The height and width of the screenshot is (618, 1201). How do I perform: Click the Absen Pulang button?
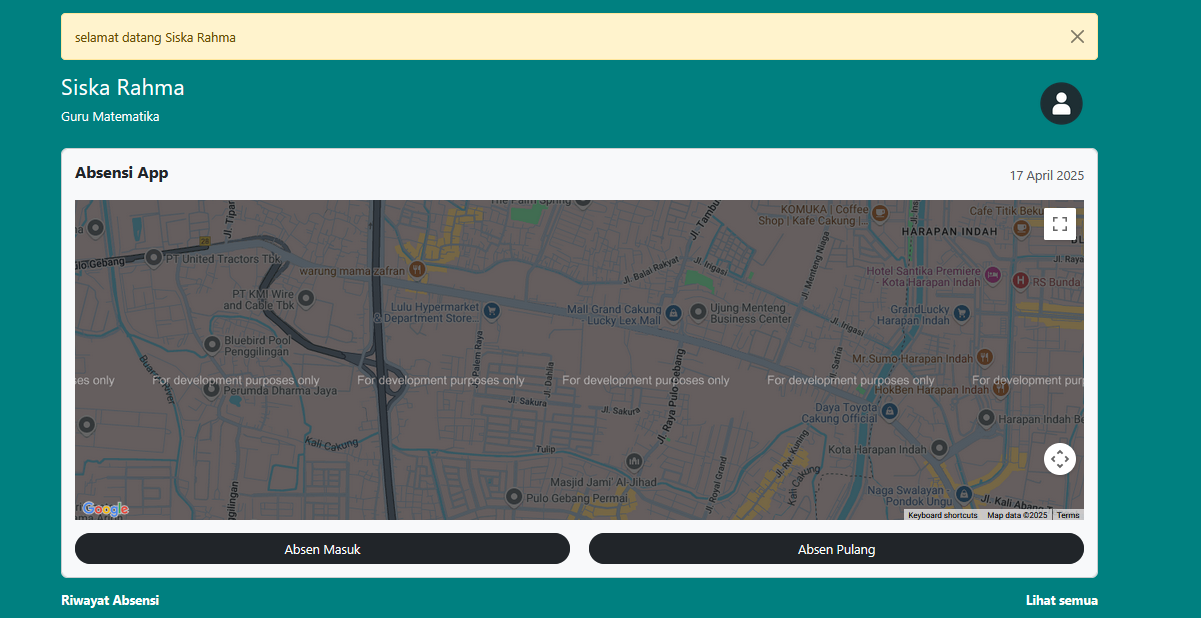(836, 549)
